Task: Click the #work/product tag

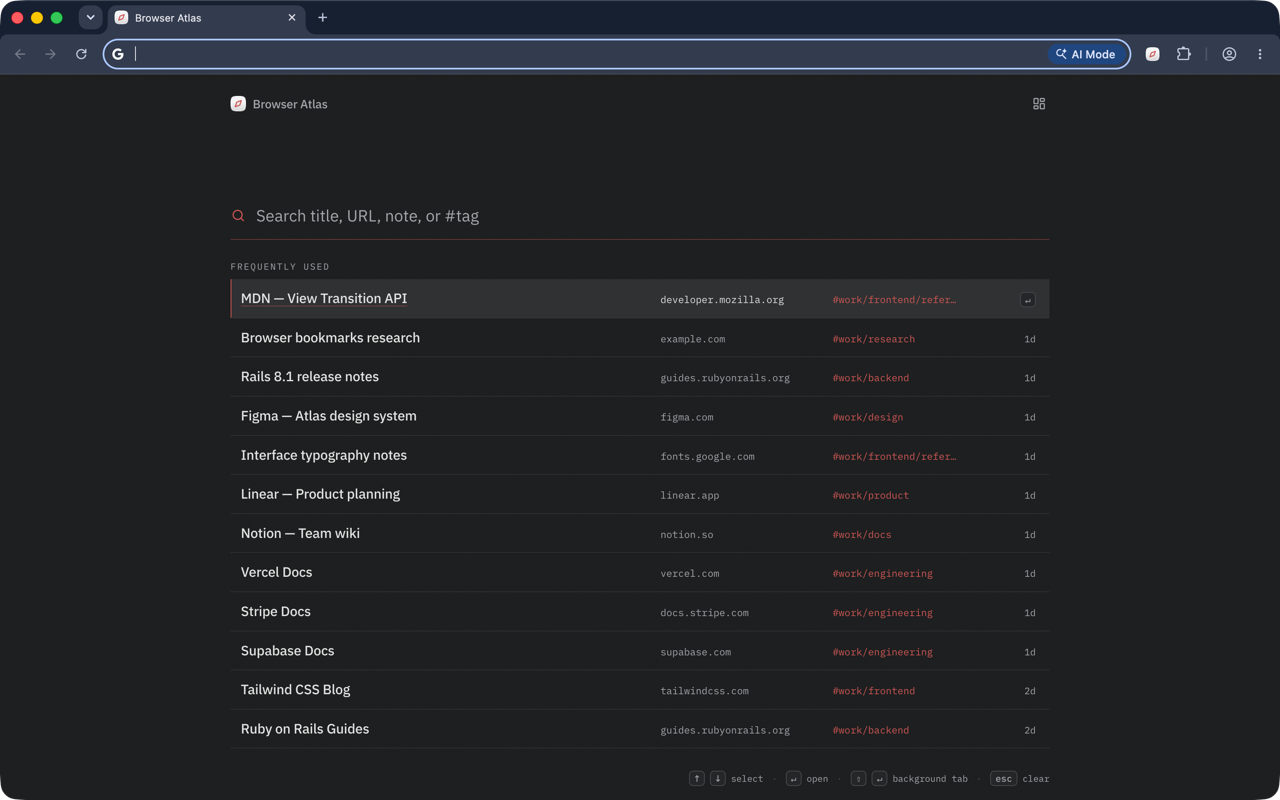Action: pos(870,495)
